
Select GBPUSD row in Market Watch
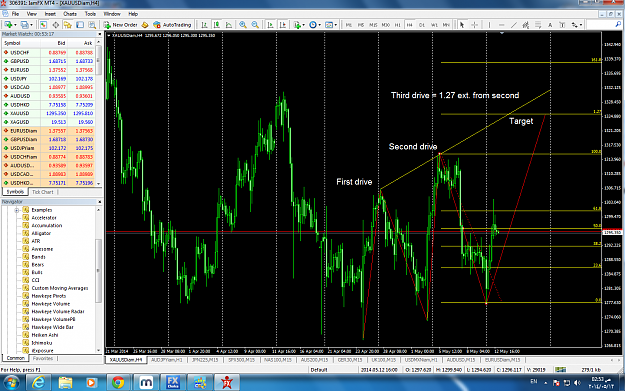[x=48, y=61]
